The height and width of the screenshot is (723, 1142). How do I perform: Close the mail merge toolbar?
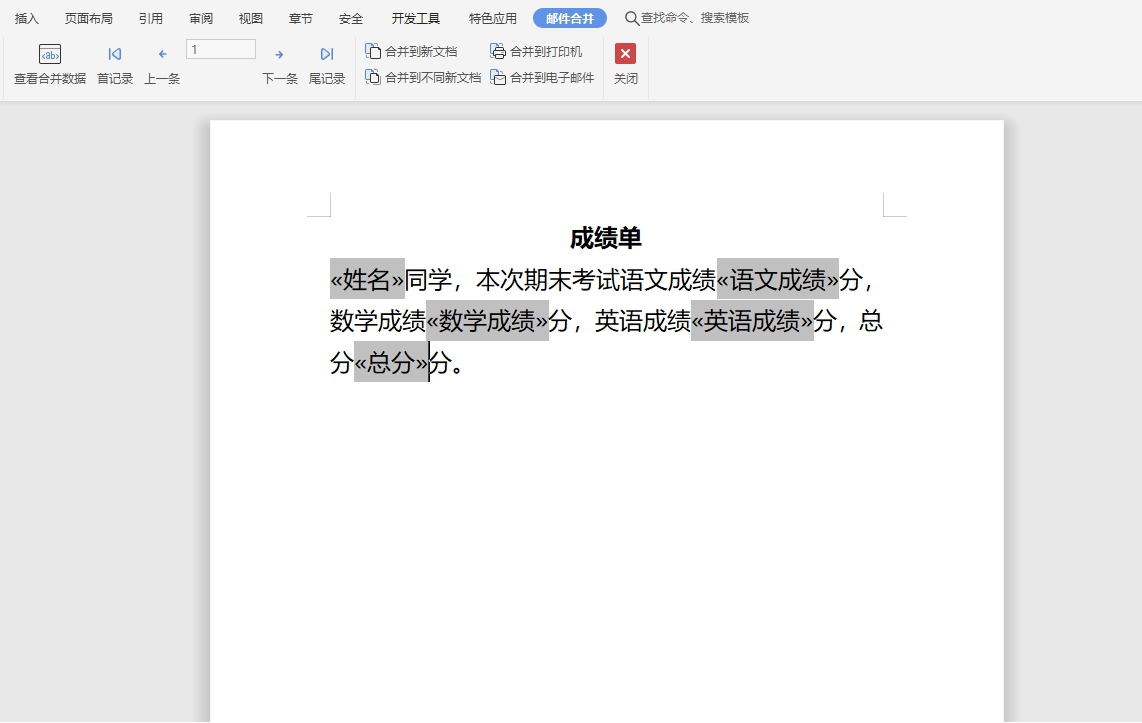(625, 55)
